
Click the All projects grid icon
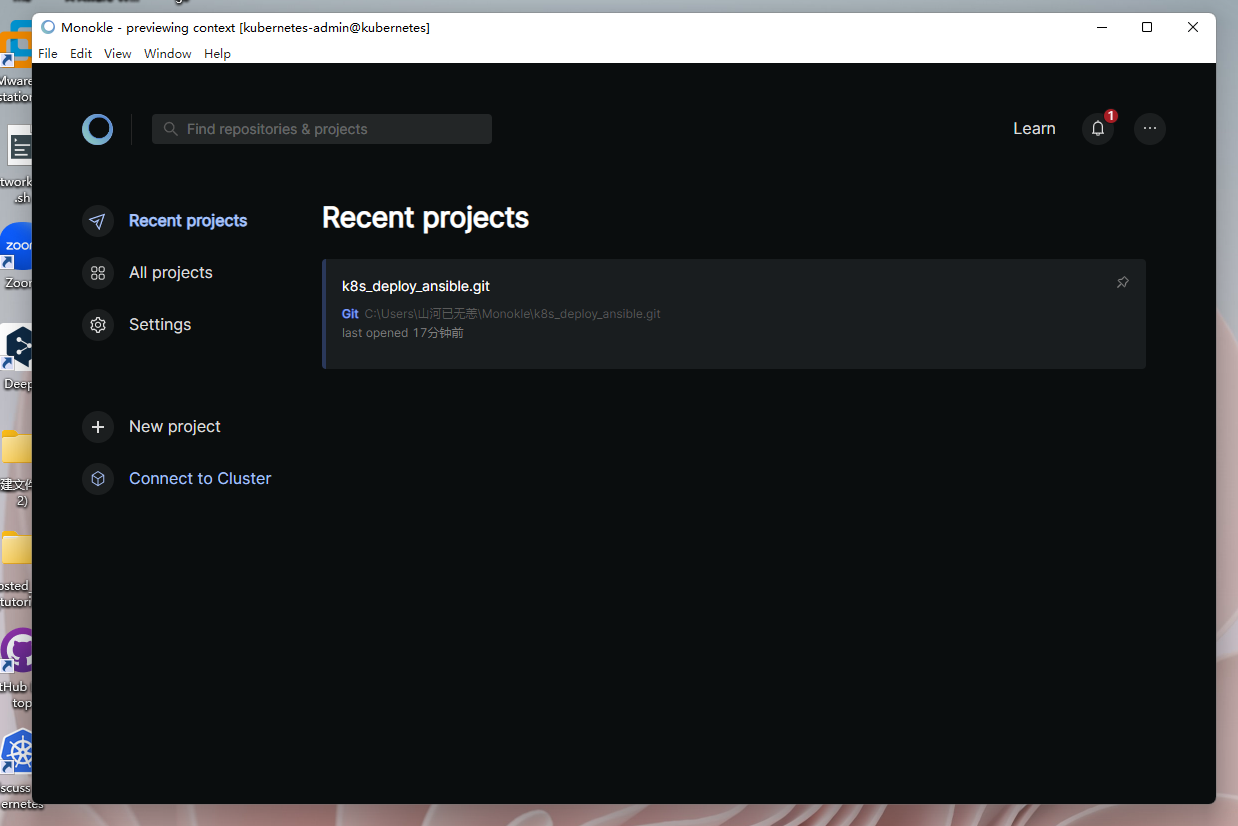tap(98, 273)
